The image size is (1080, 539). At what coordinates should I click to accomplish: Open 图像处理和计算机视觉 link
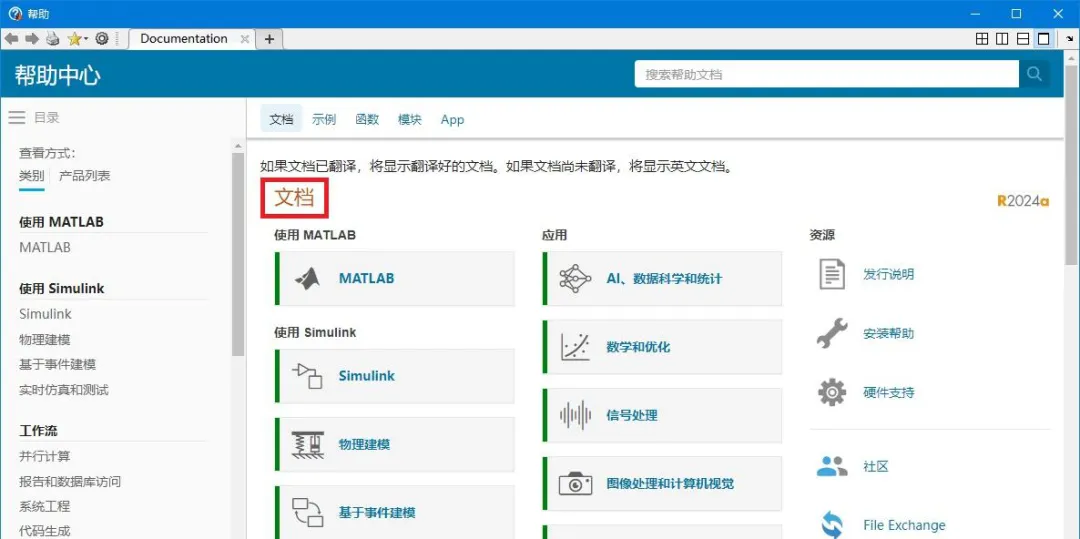[x=670, y=484]
